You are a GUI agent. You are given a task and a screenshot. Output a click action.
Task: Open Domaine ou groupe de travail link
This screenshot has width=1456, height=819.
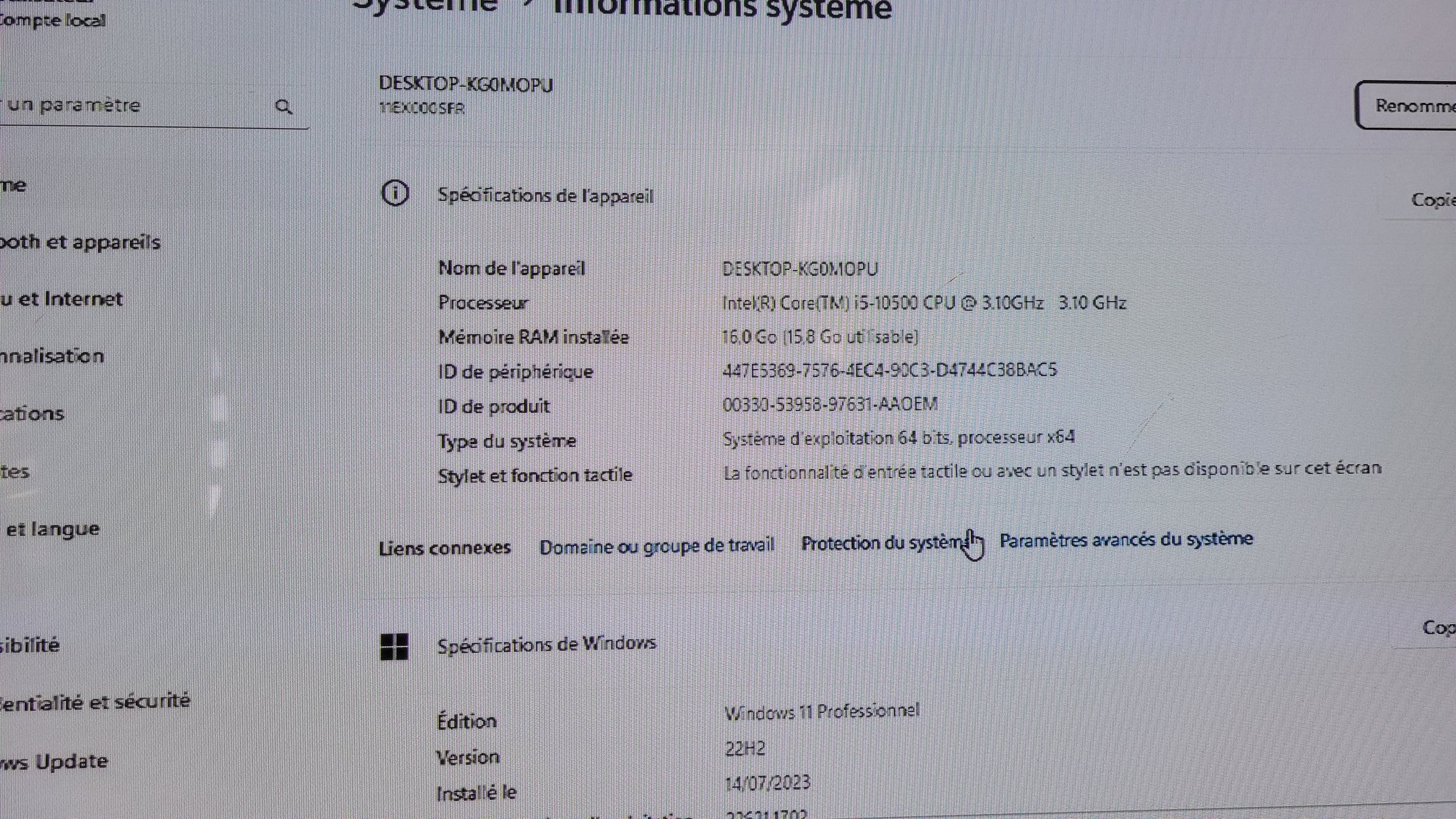click(657, 546)
